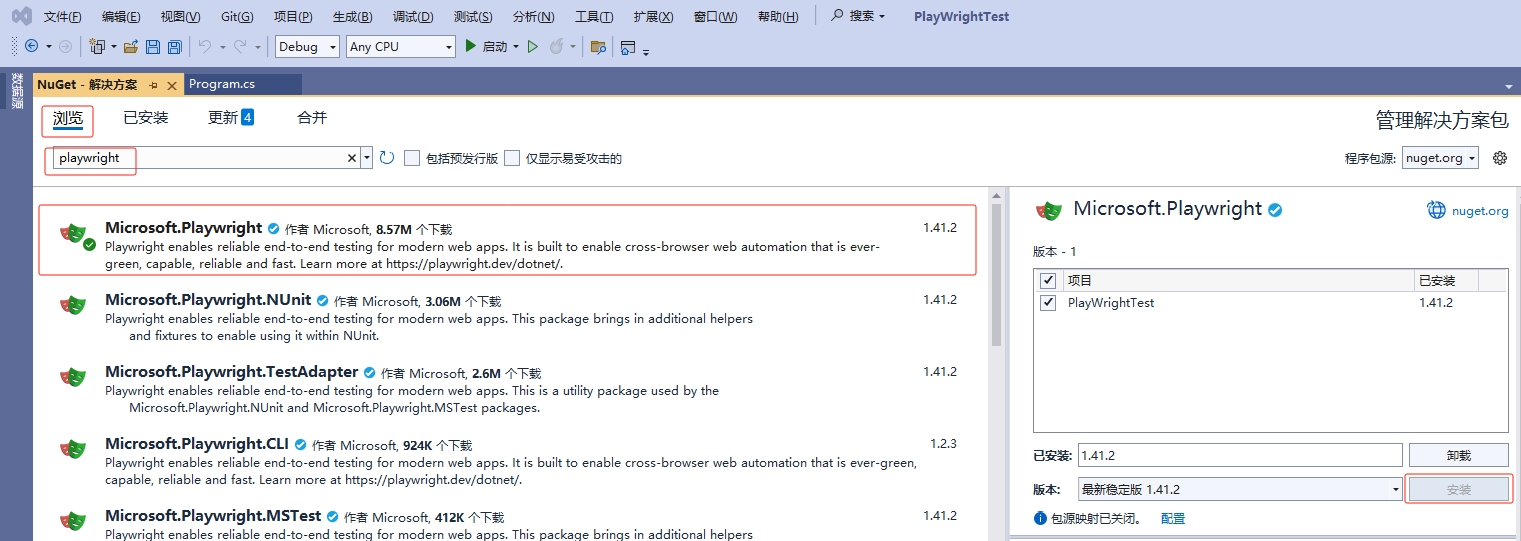Click the large Playwright icon in details panel
This screenshot has height=541, width=1521.
(x=1049, y=210)
